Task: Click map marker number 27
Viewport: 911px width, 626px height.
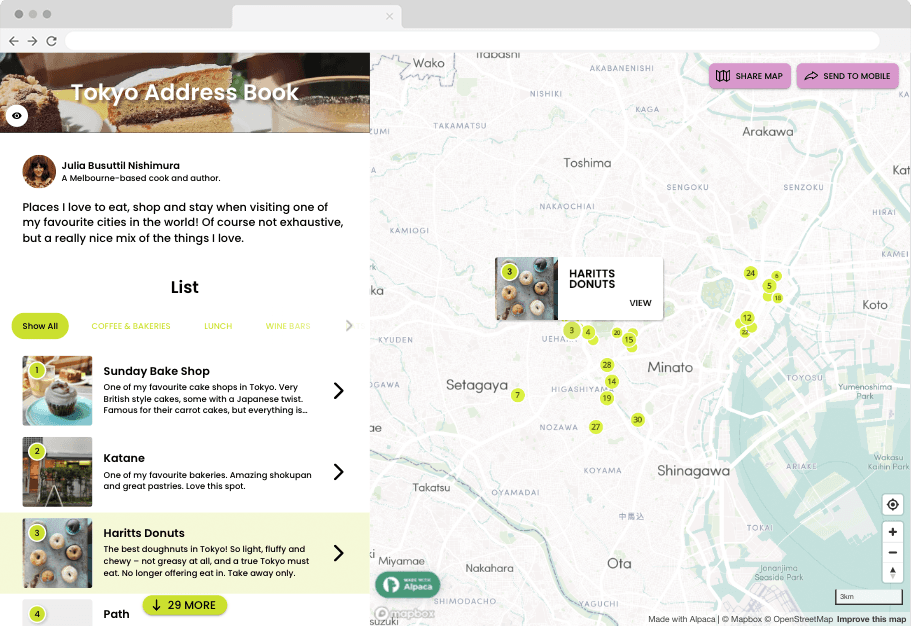Action: 596,427
